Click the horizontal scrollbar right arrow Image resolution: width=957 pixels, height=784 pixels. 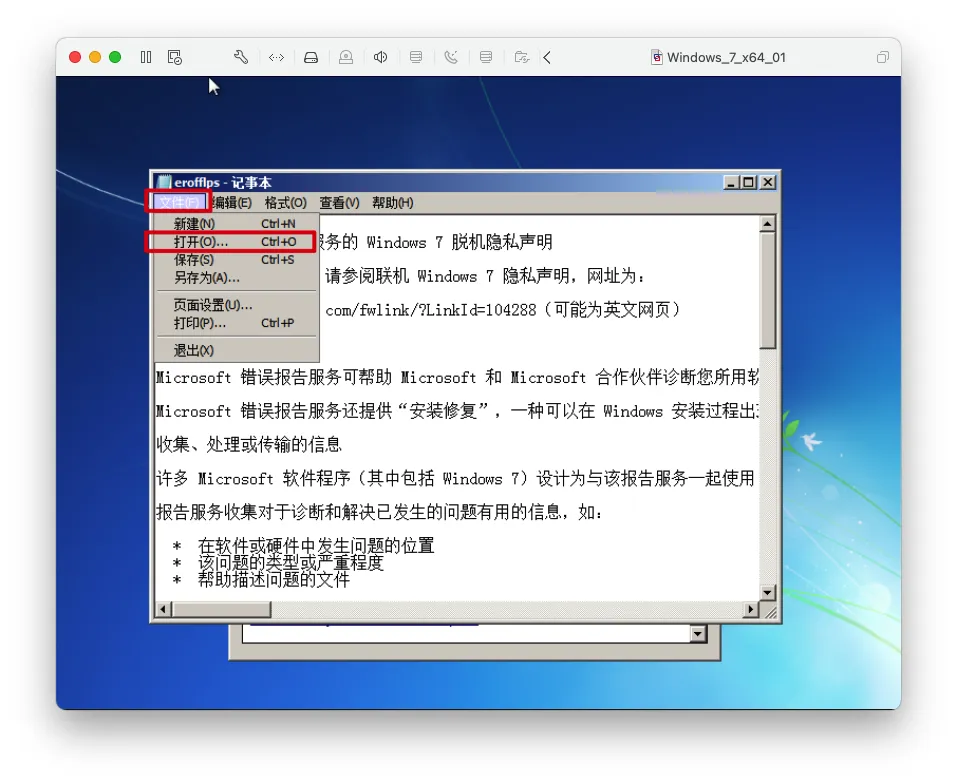(x=751, y=609)
